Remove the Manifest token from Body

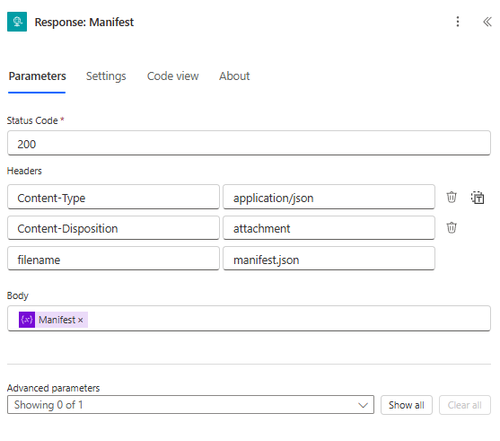(80, 320)
